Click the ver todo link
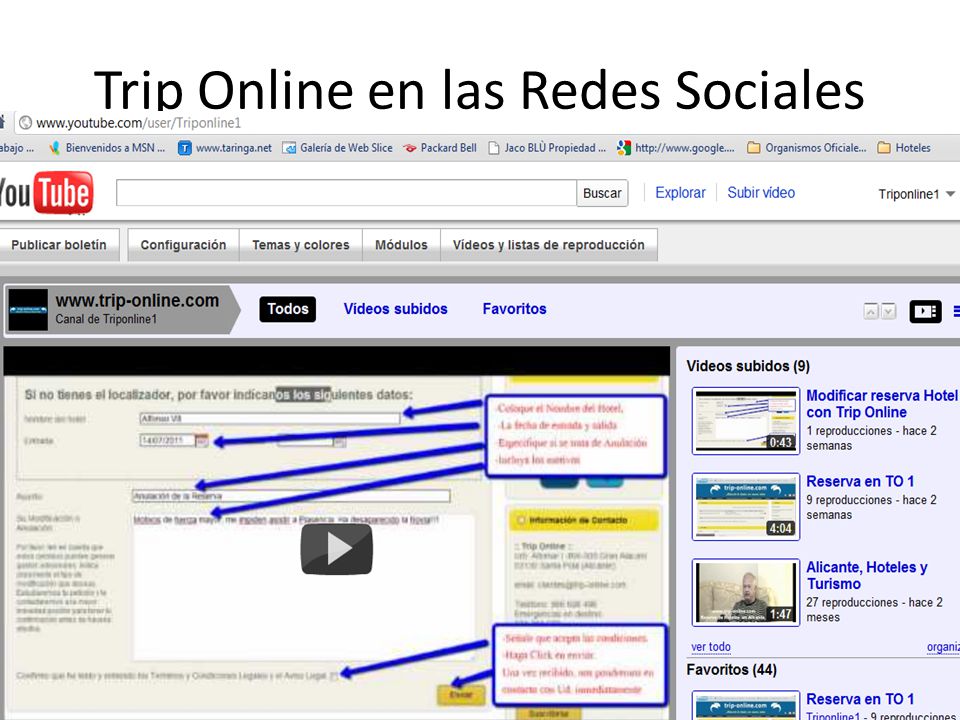The width and height of the screenshot is (960, 720). tap(711, 647)
